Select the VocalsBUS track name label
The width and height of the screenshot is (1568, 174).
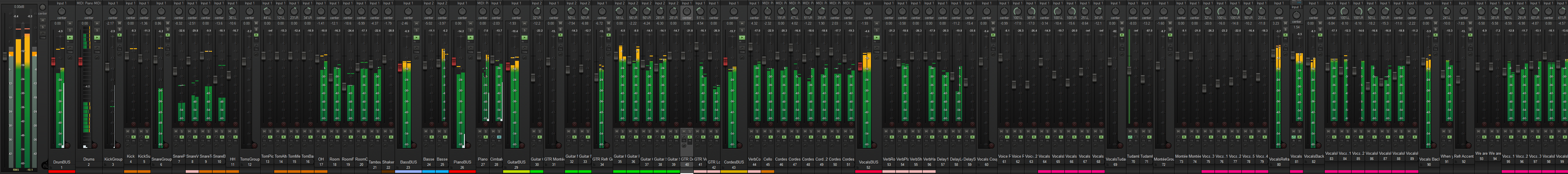[x=869, y=162]
